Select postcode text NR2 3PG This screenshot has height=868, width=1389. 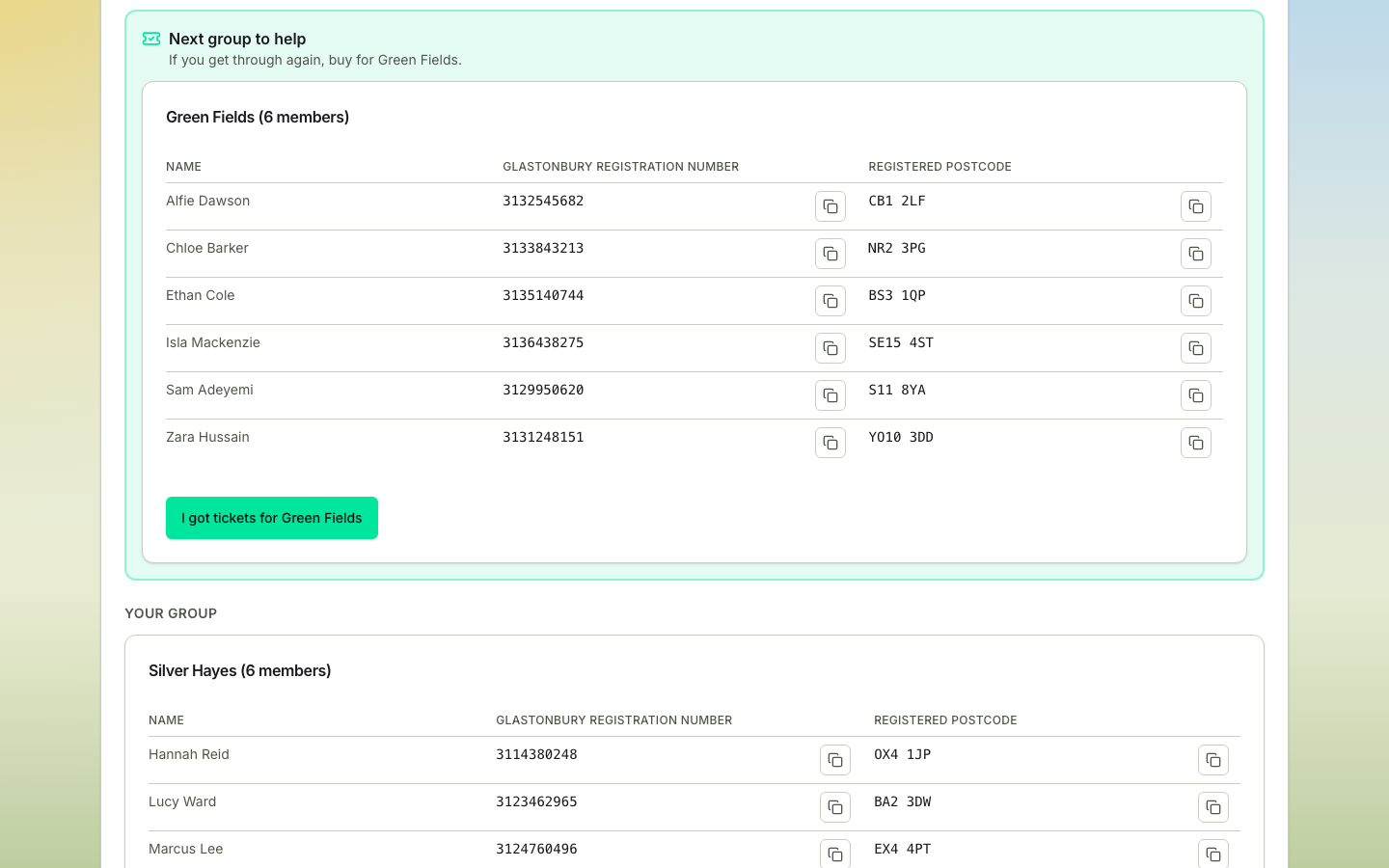(x=897, y=248)
